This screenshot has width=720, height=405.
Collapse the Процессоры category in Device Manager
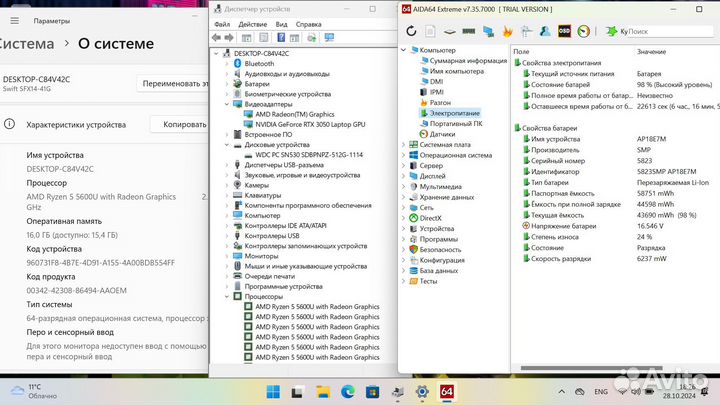point(227,297)
